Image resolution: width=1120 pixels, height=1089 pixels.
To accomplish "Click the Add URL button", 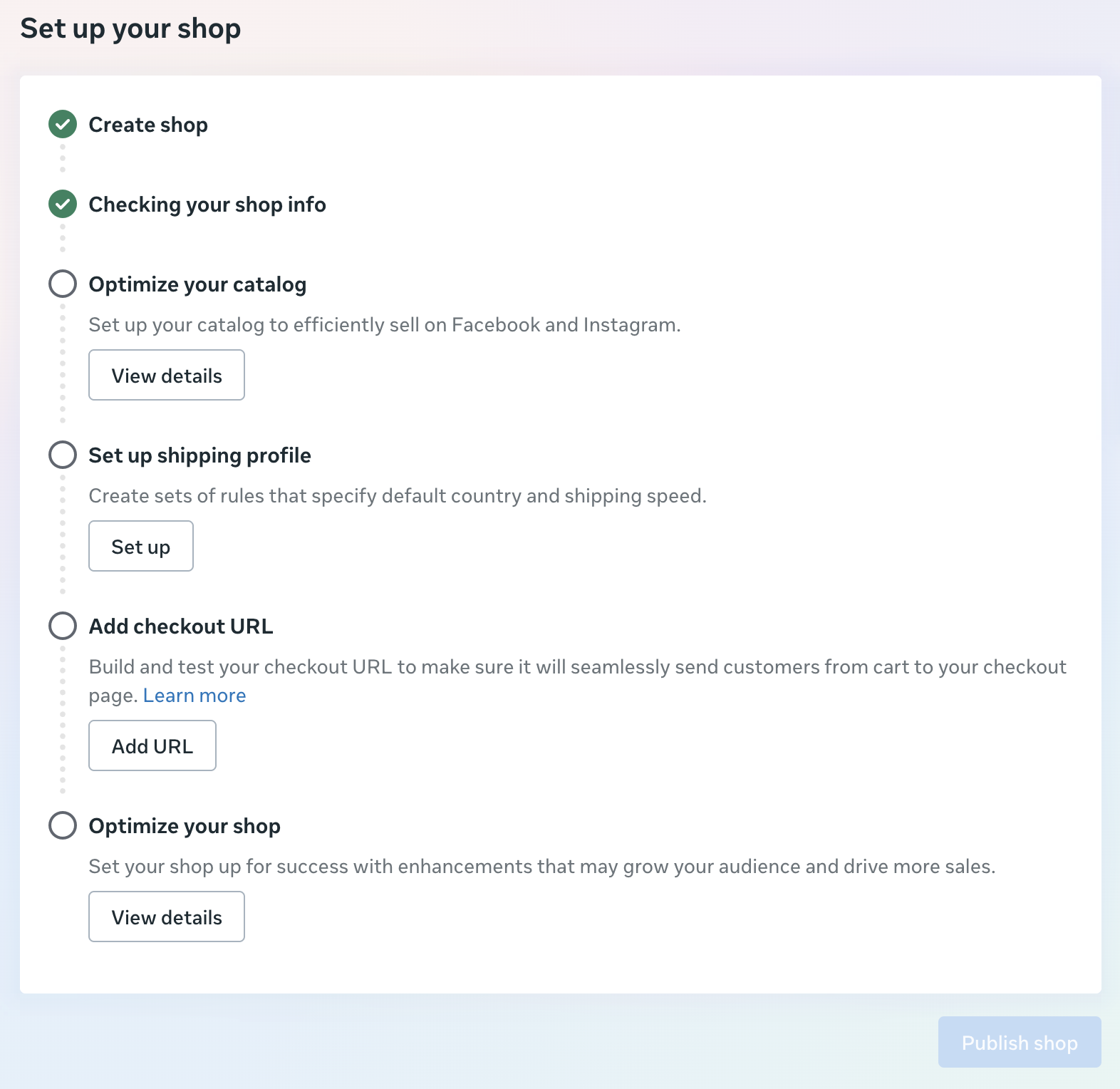I will (152, 745).
